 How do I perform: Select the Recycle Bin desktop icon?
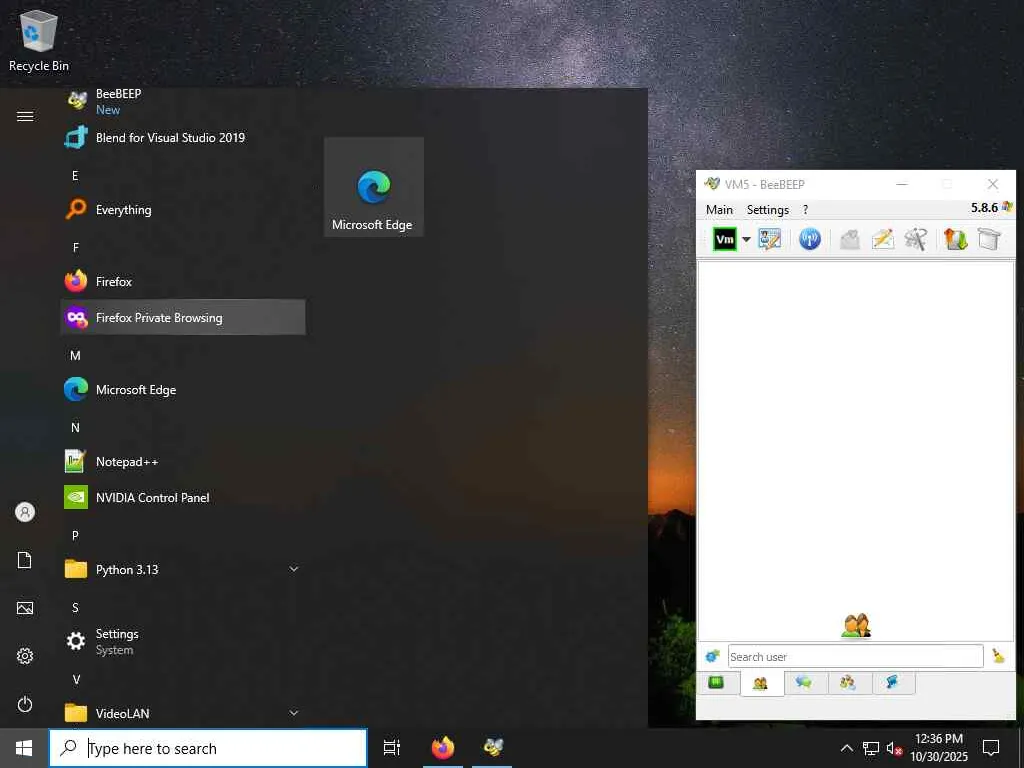click(x=39, y=40)
